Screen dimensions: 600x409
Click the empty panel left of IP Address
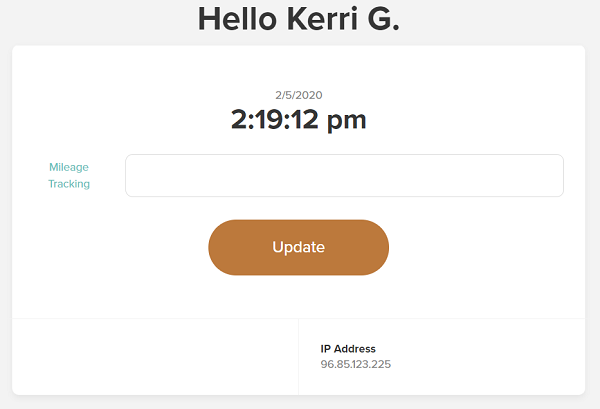[155, 357]
